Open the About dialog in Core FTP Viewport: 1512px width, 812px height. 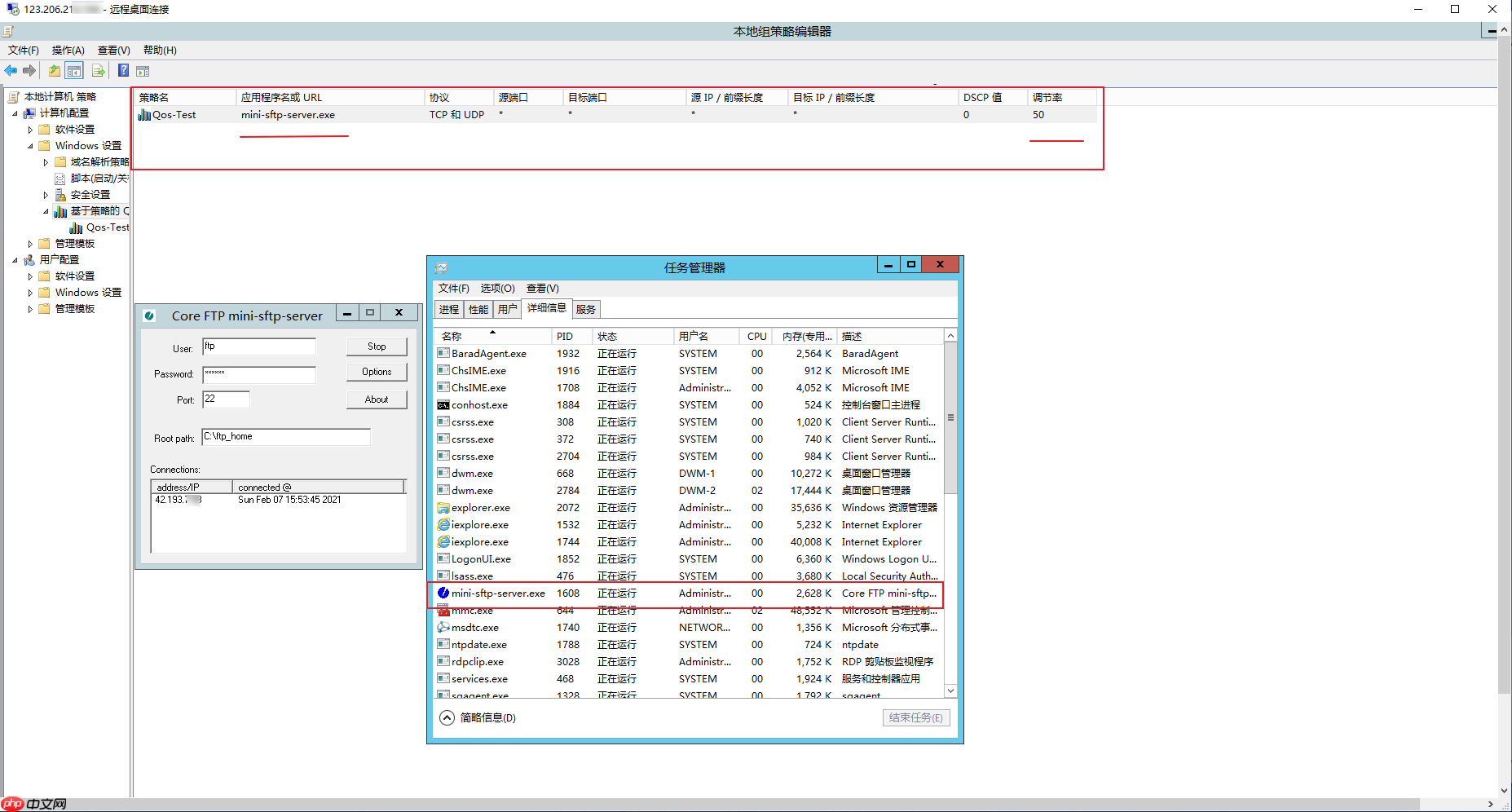[x=376, y=399]
